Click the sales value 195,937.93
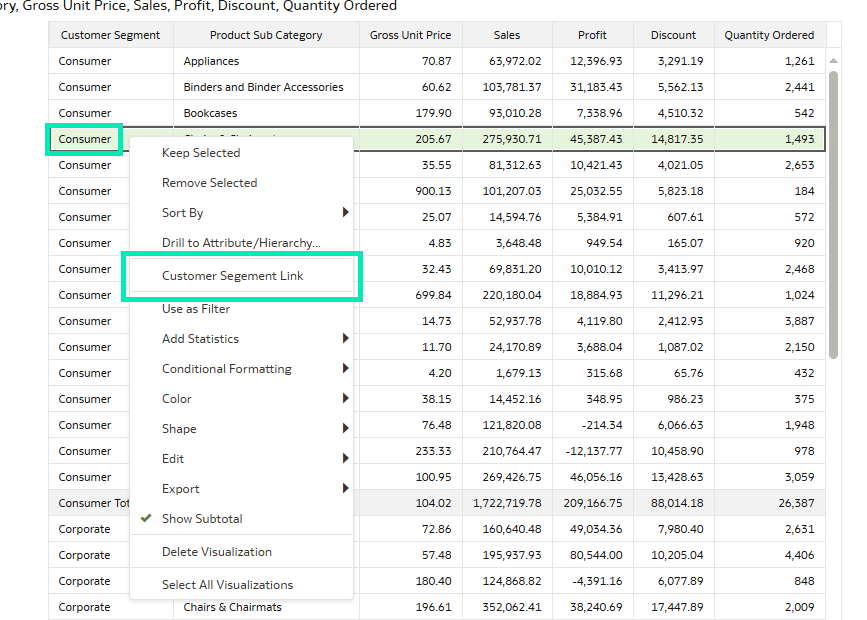Viewport: 867px width, 620px height. coord(511,555)
